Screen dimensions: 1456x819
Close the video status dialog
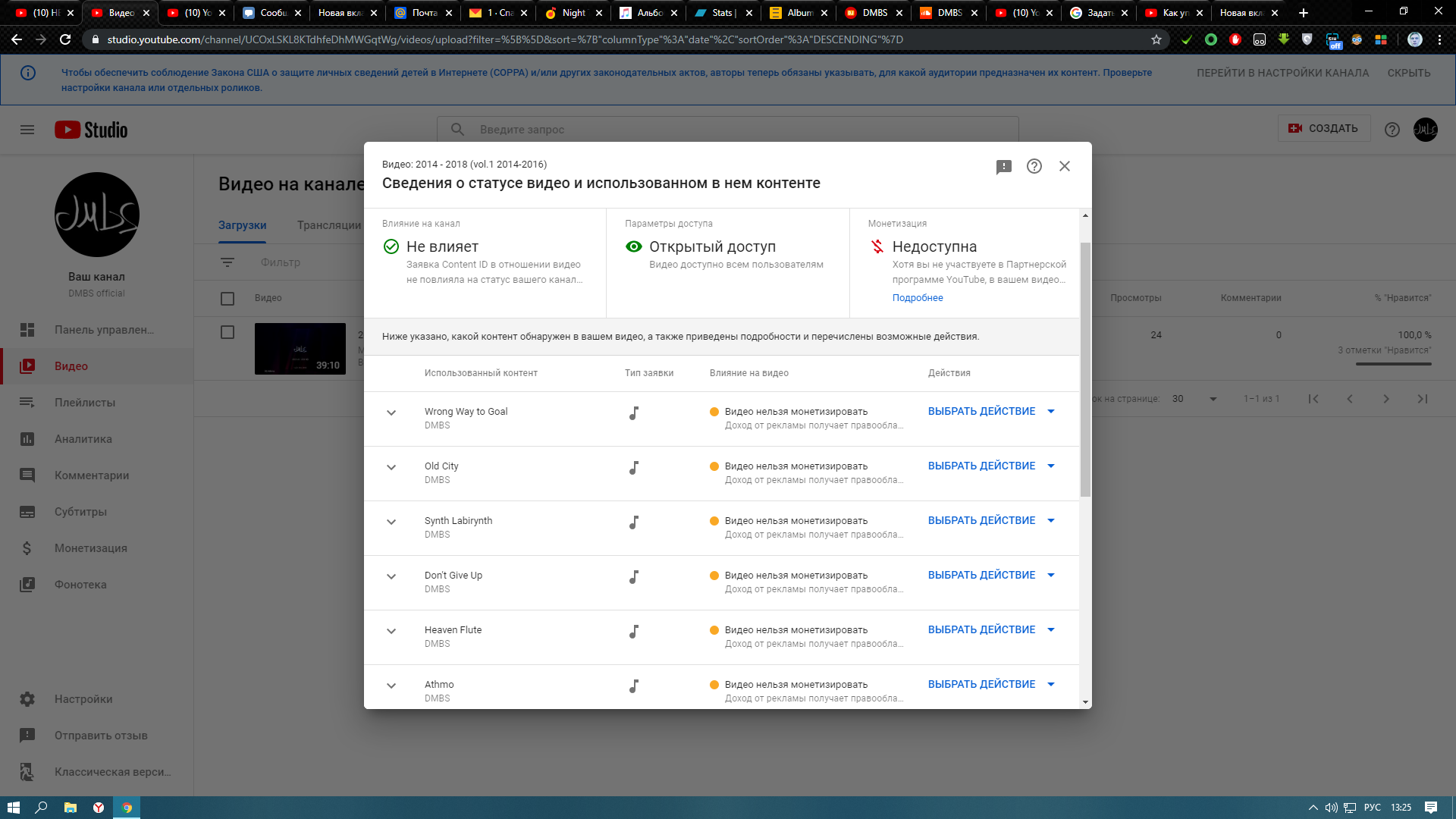tap(1065, 166)
